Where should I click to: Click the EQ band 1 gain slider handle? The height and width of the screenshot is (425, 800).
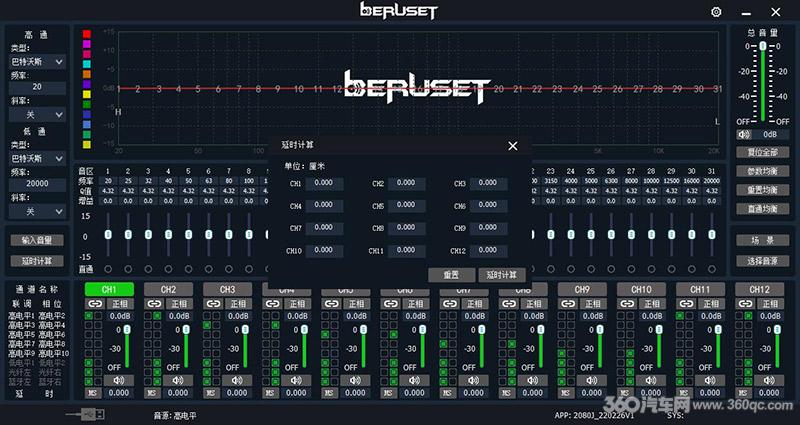pyautogui.click(x=108, y=235)
